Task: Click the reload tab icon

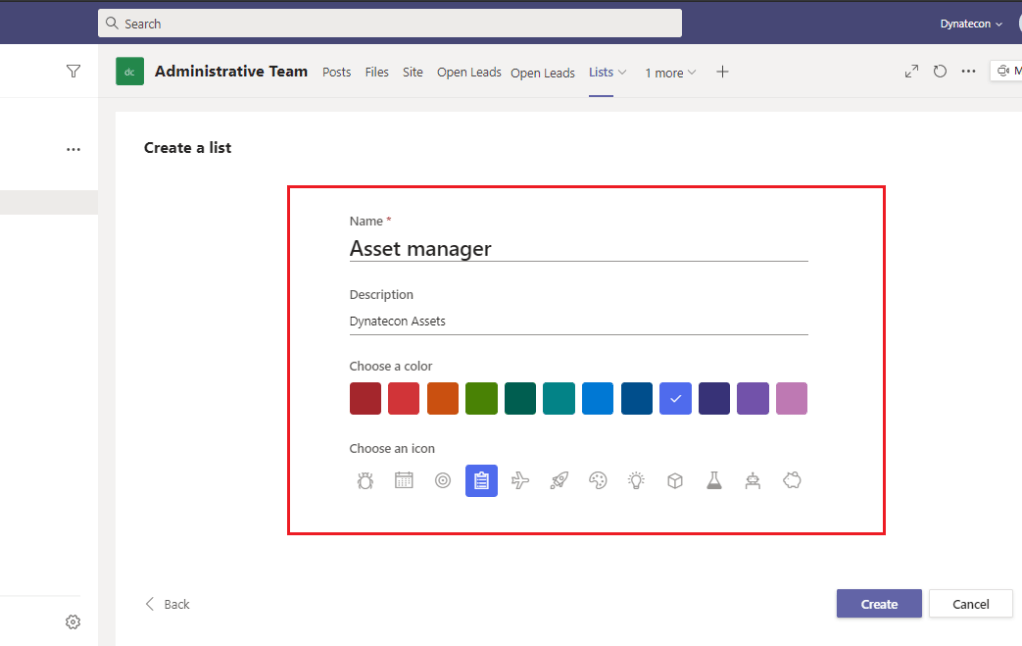Action: 940,72
